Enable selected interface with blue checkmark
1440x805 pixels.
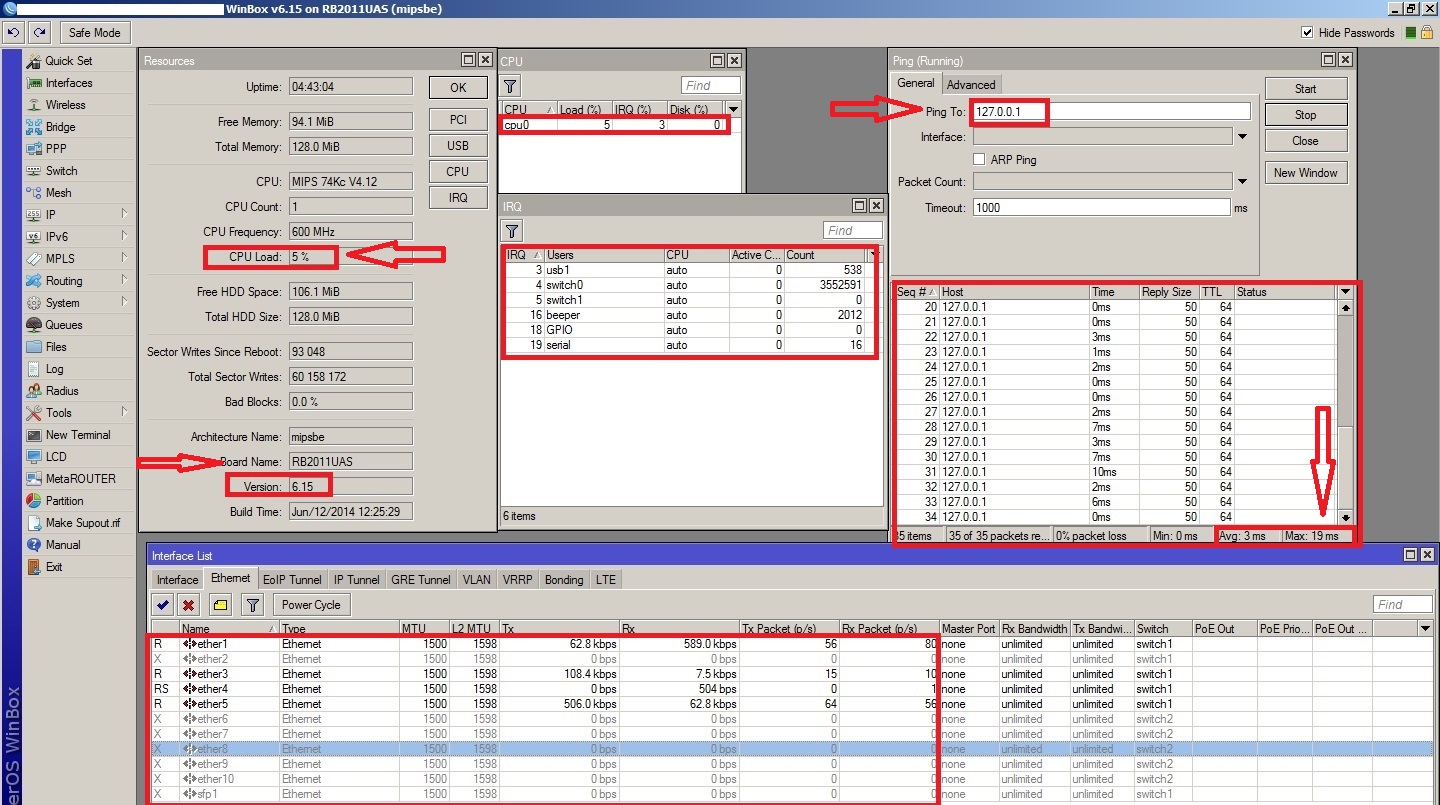[x=163, y=605]
